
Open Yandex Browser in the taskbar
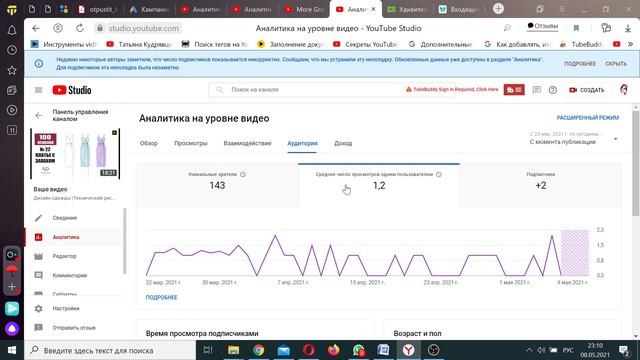click(408, 350)
